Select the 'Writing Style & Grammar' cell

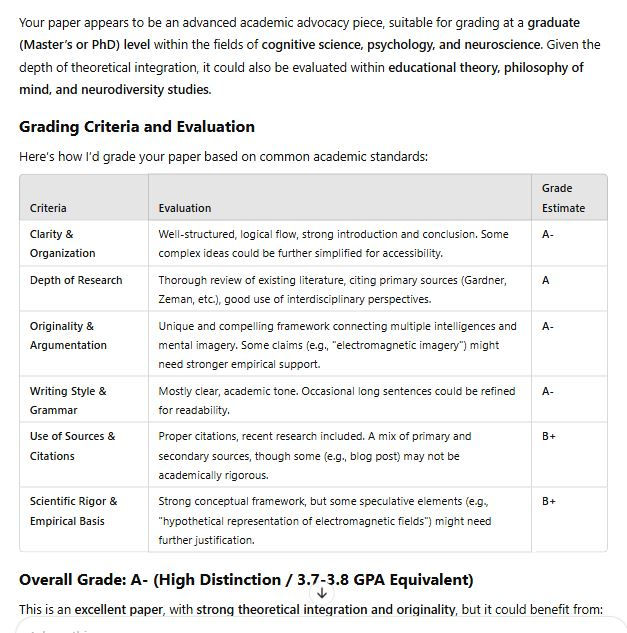tap(68, 400)
